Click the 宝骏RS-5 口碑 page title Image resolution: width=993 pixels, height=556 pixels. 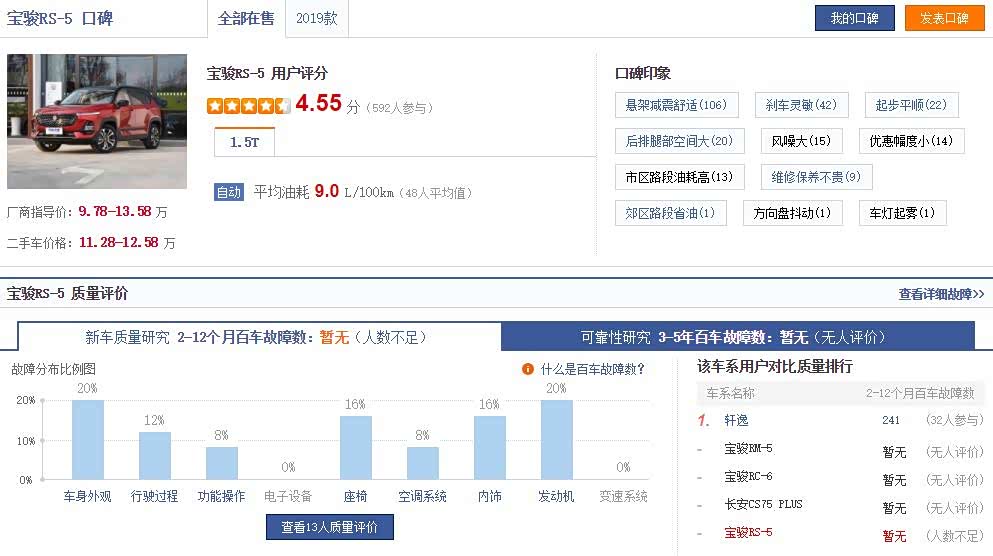60,18
